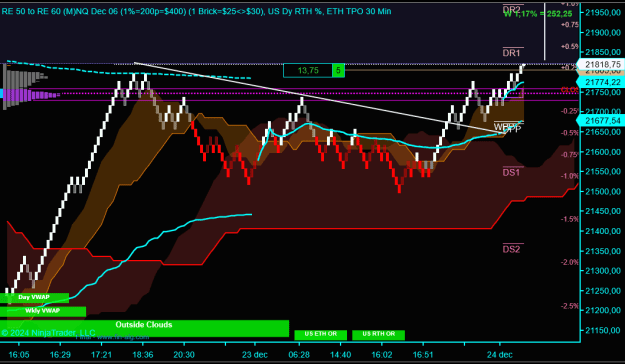The height and width of the screenshot is (364, 625).
Task: Click the 17:21 time axis label
Action: click(101, 355)
